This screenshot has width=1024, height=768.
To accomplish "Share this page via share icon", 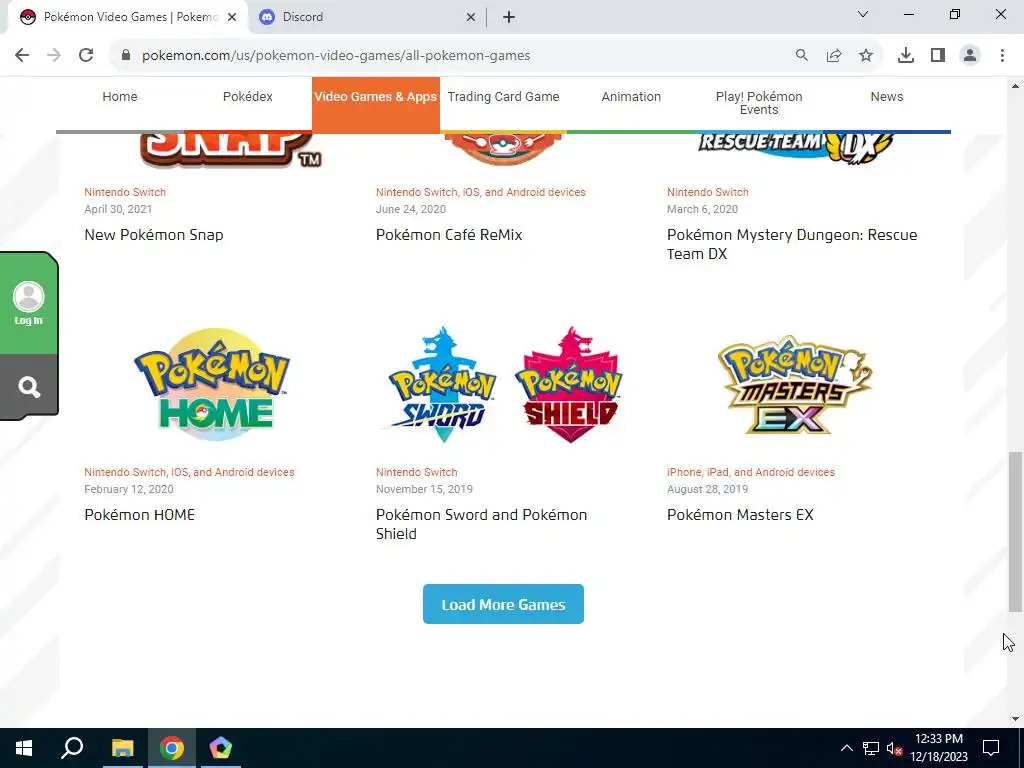I will click(x=834, y=56).
